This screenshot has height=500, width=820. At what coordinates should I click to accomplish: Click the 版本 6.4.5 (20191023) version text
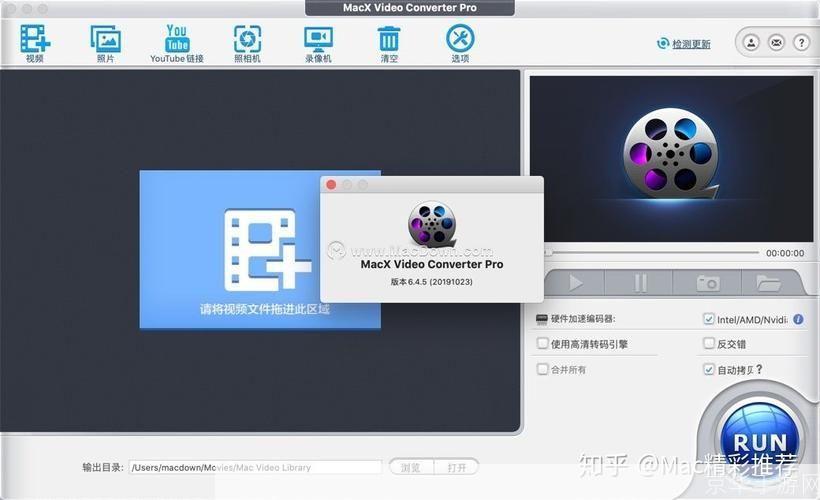point(432,282)
